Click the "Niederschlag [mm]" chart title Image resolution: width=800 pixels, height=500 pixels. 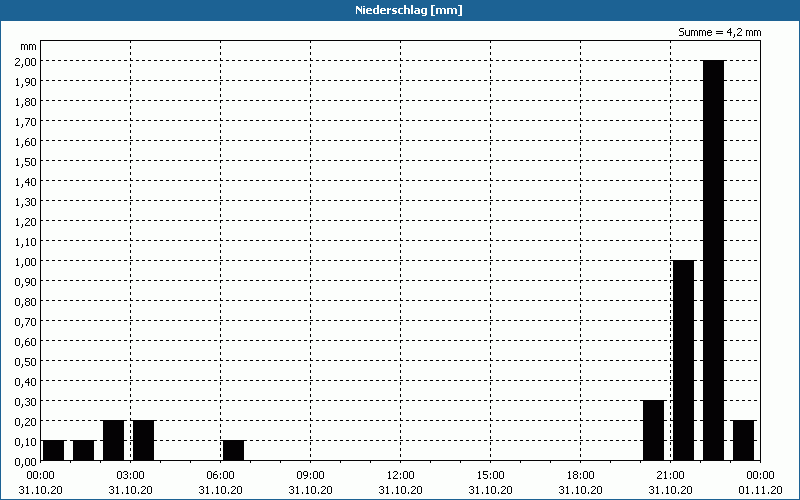[x=409, y=10]
